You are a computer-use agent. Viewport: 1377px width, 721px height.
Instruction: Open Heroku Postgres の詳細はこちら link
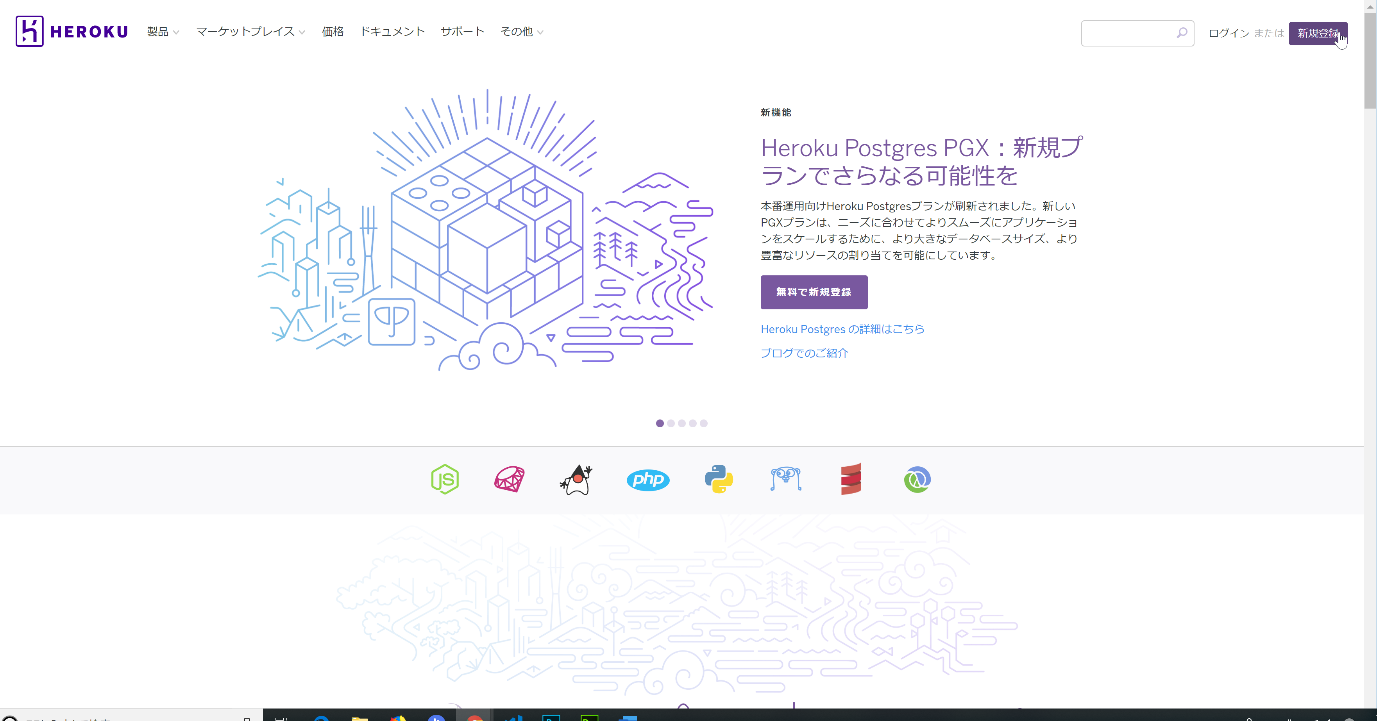(x=843, y=329)
